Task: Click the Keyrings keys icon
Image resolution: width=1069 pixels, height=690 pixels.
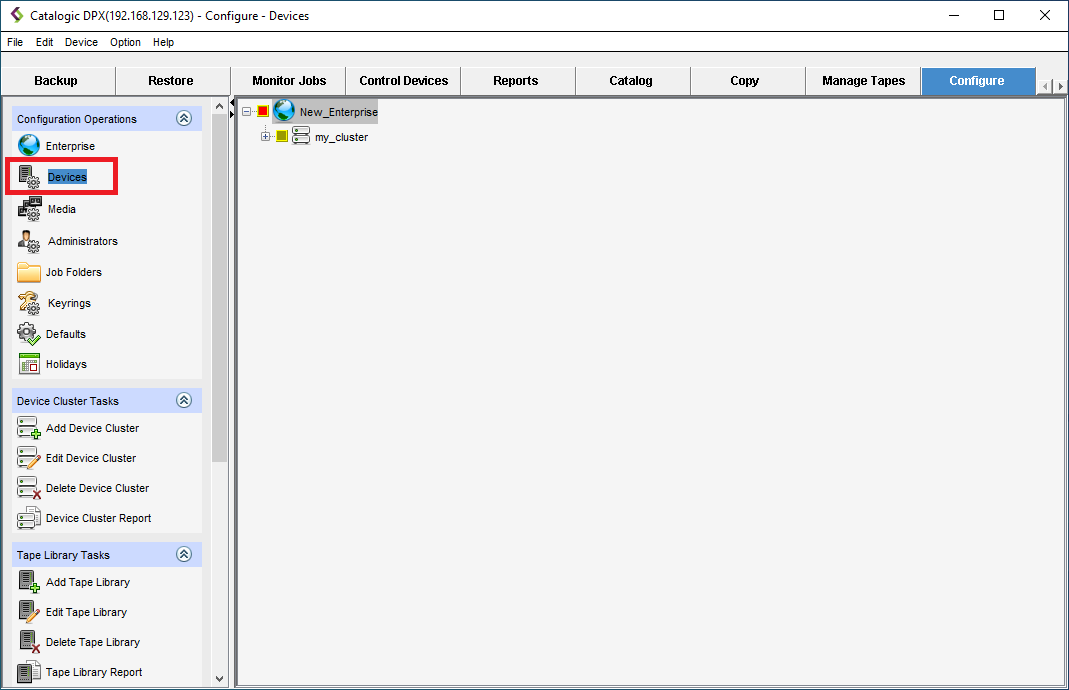Action: [x=29, y=303]
